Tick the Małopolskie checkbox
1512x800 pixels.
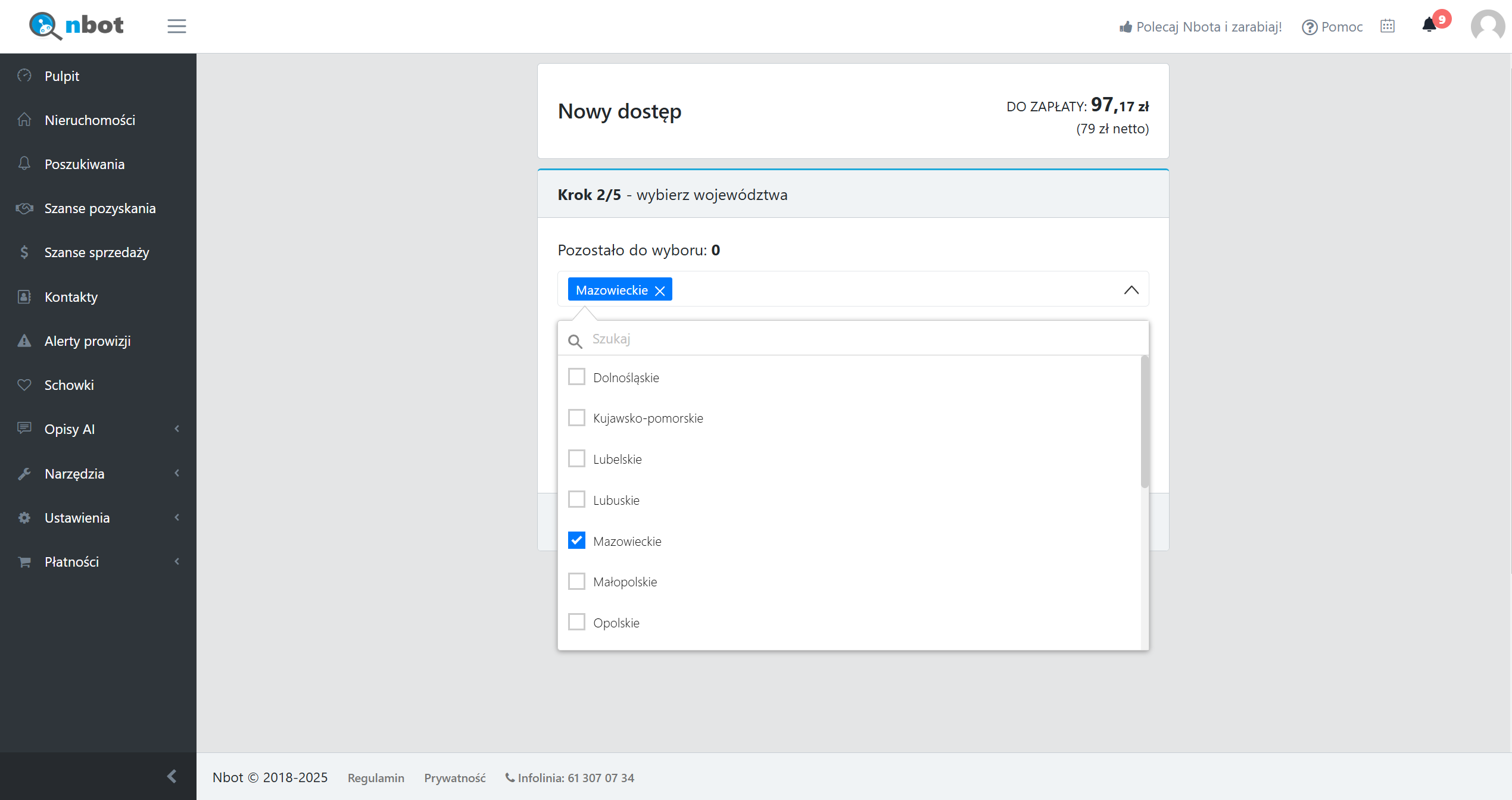[x=576, y=581]
